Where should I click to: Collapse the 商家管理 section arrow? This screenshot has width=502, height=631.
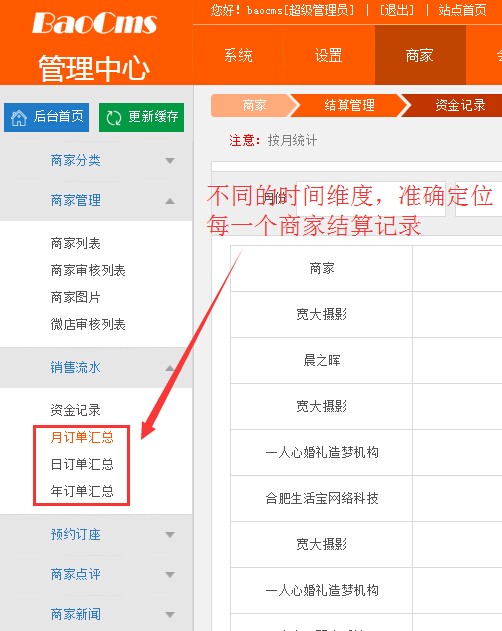click(170, 201)
